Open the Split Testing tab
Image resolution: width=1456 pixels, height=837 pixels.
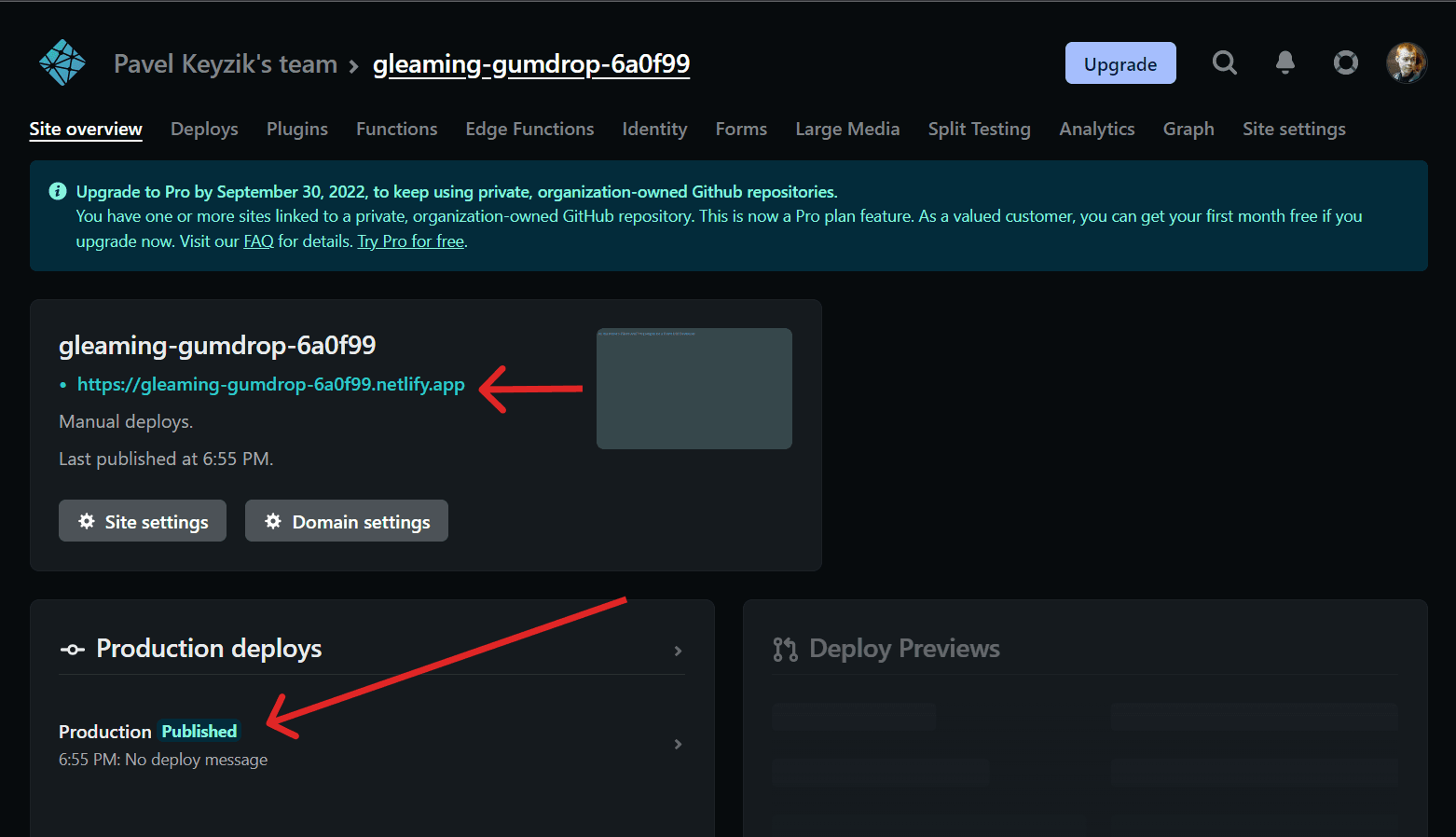point(980,129)
